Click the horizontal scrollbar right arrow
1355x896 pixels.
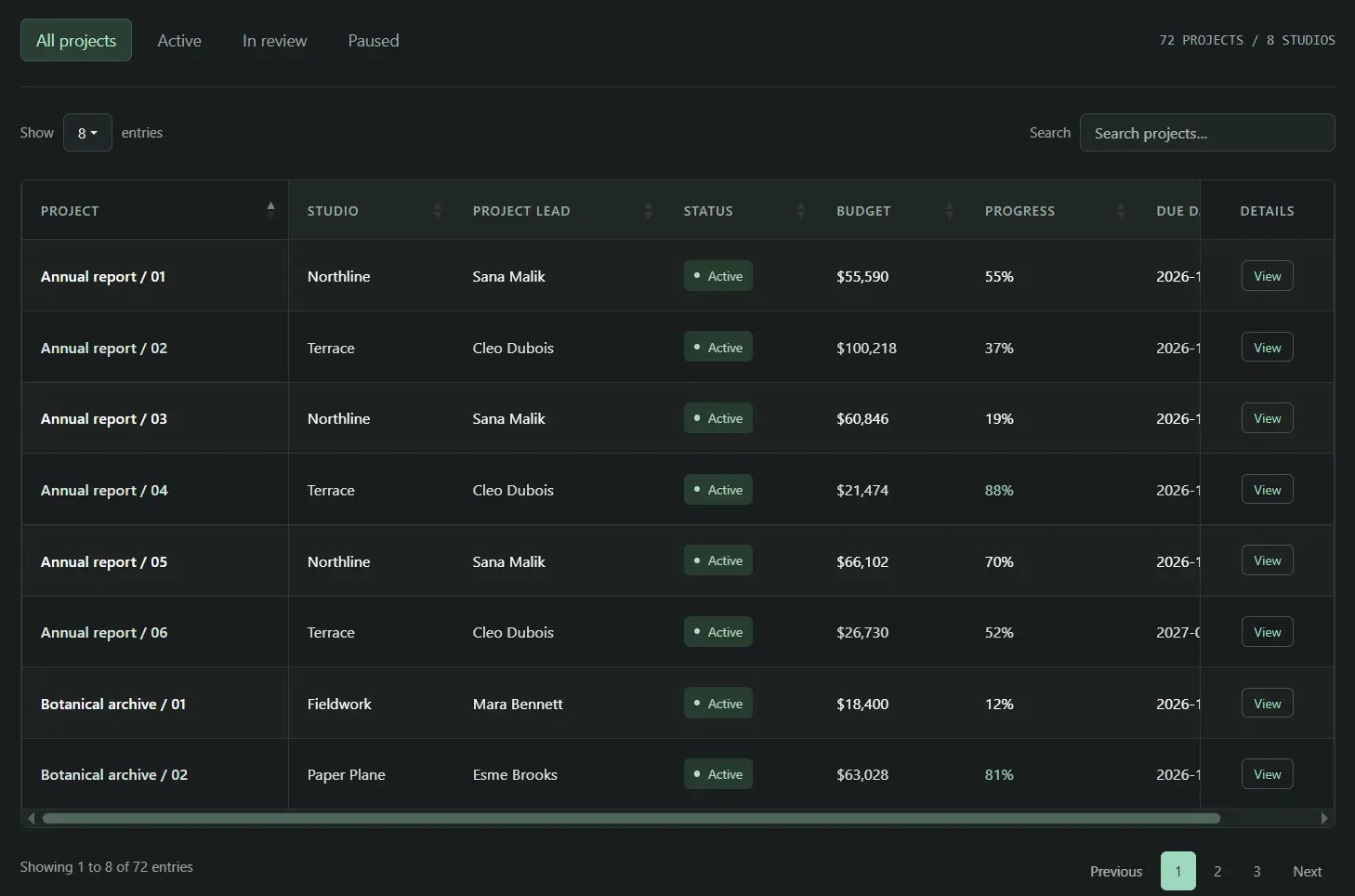pos(1324,818)
